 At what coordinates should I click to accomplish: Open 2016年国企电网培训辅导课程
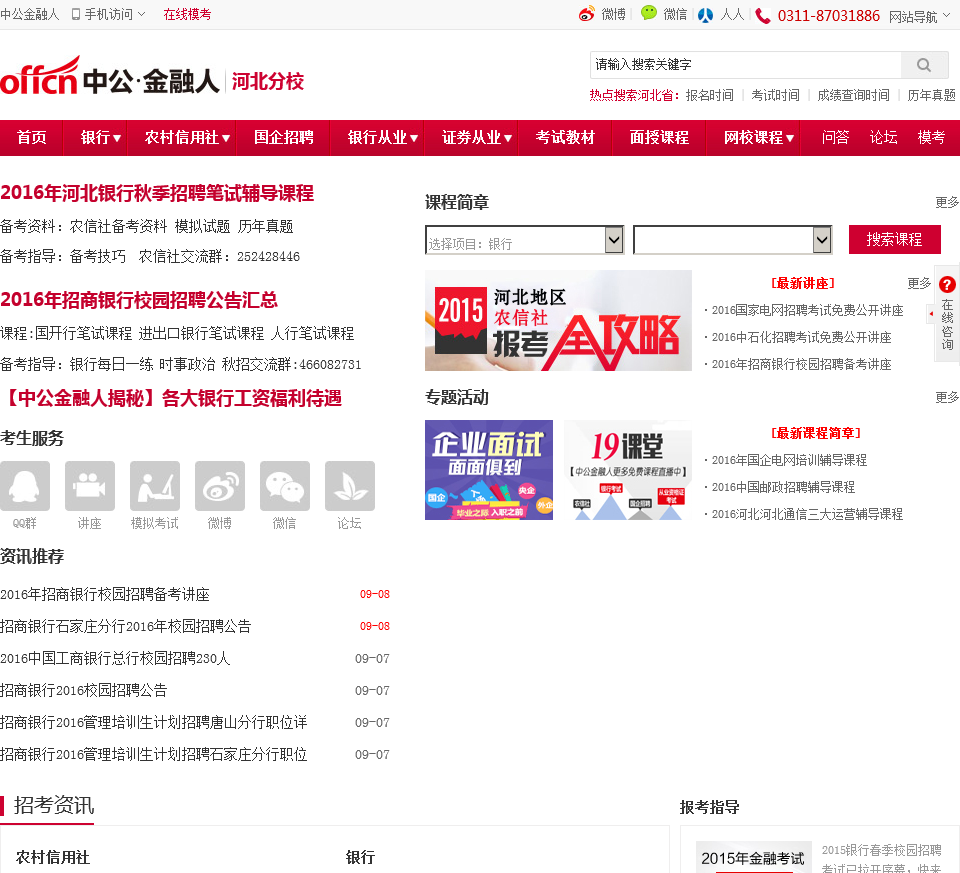(789, 460)
